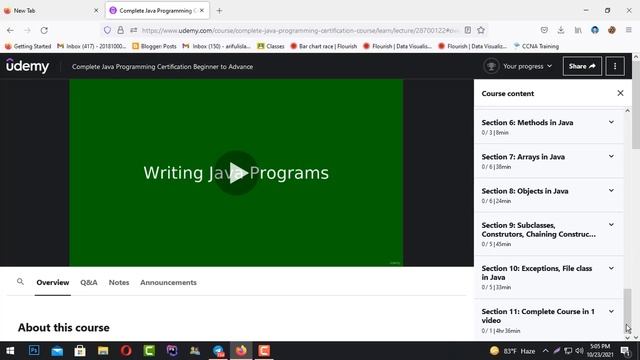Viewport: 640px width, 360px height.
Task: Open the Announcements tab
Action: (168, 282)
